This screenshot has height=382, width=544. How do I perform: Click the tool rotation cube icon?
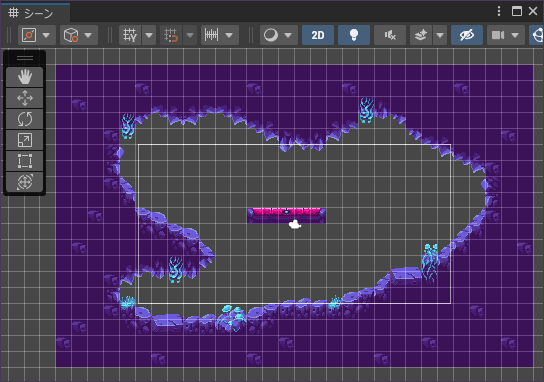(x=71, y=35)
